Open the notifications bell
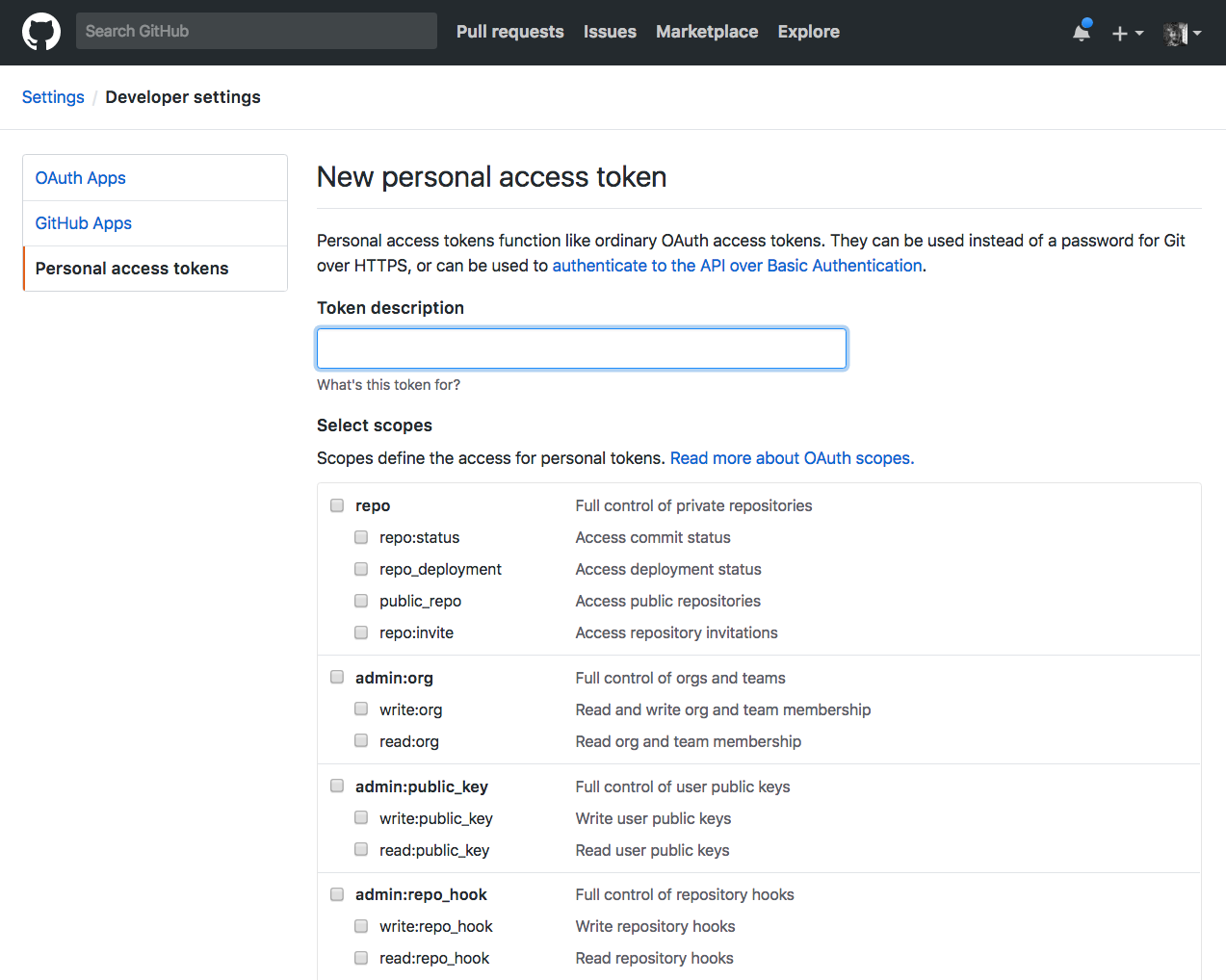Image resolution: width=1226 pixels, height=980 pixels. point(1080,32)
